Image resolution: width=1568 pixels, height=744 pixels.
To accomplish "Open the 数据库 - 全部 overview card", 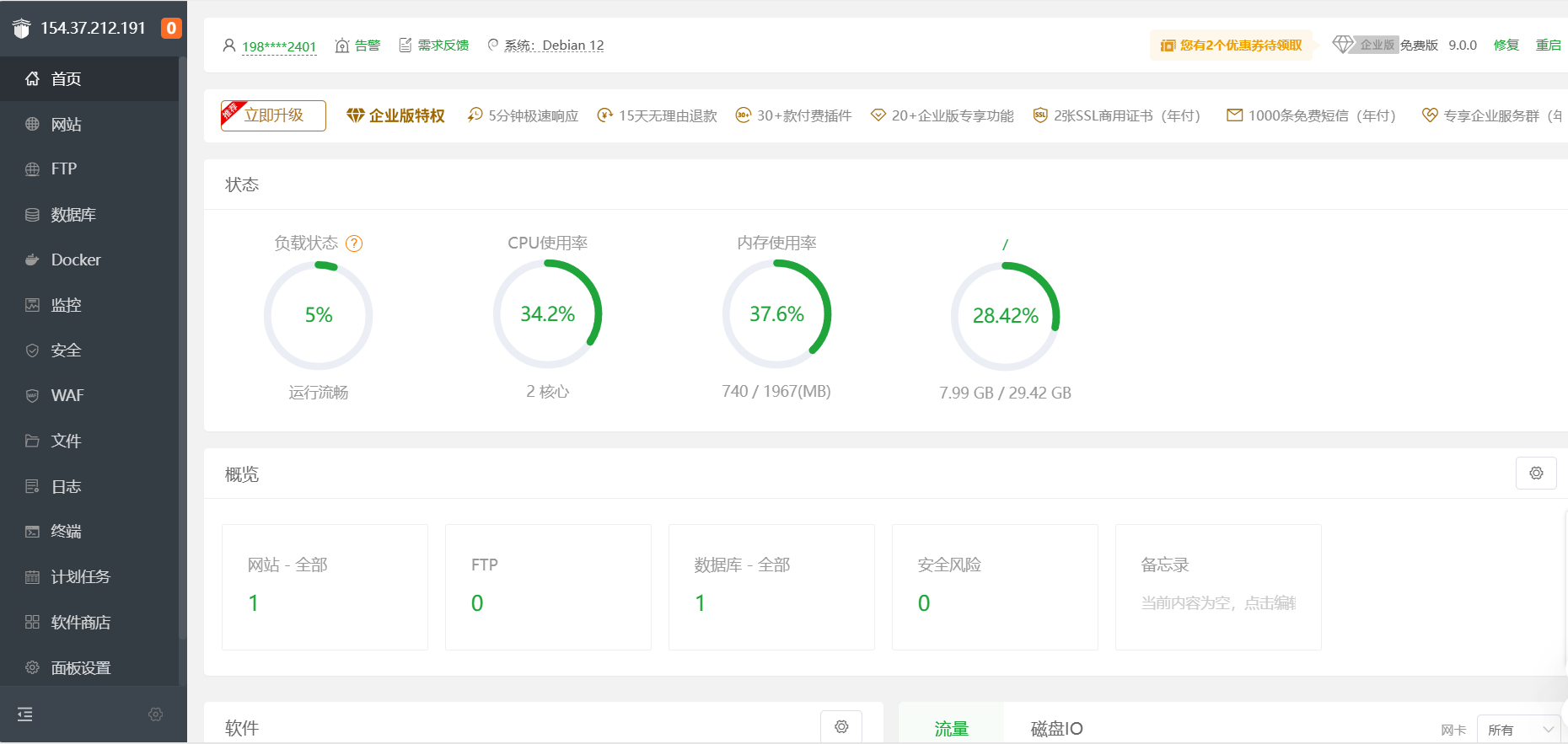I will pyautogui.click(x=771, y=587).
